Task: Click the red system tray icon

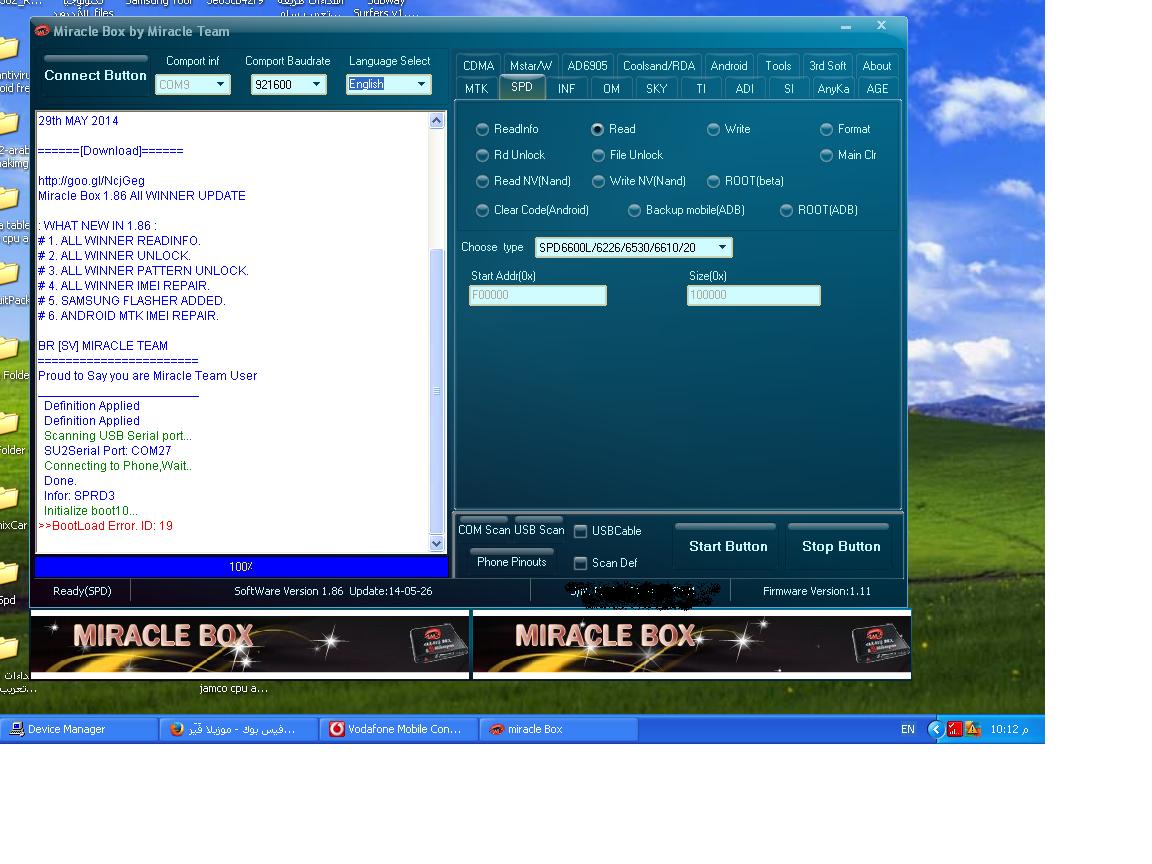Action: [954, 729]
